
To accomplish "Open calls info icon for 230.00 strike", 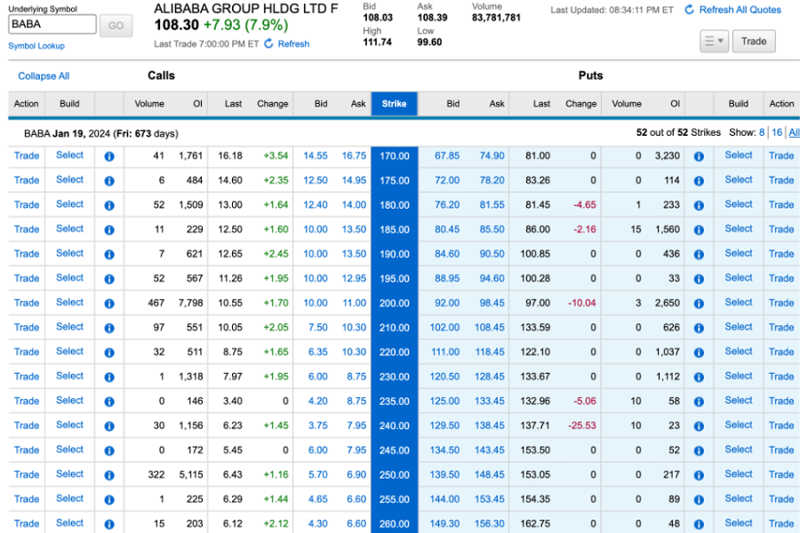I will [x=109, y=377].
